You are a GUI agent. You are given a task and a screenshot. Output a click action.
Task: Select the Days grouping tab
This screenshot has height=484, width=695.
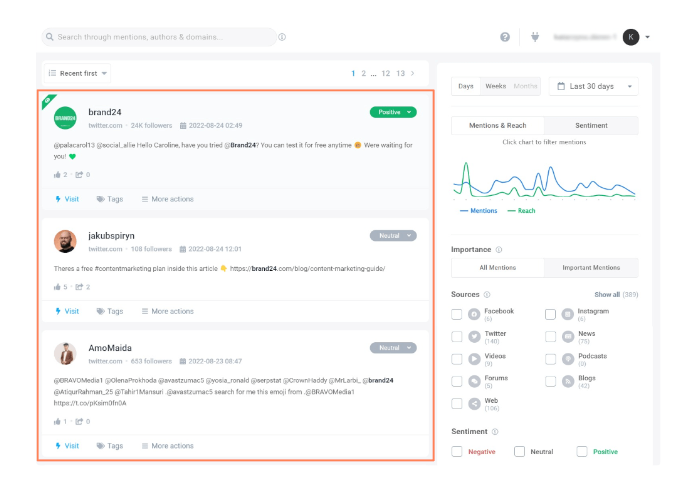pyautogui.click(x=466, y=86)
